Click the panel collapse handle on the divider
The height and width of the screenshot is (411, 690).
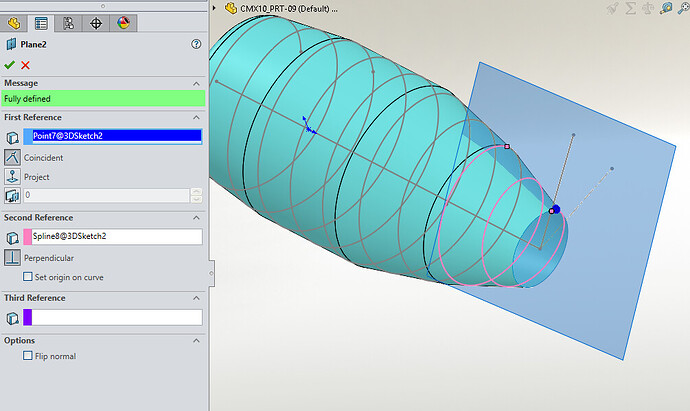pyautogui.click(x=211, y=273)
